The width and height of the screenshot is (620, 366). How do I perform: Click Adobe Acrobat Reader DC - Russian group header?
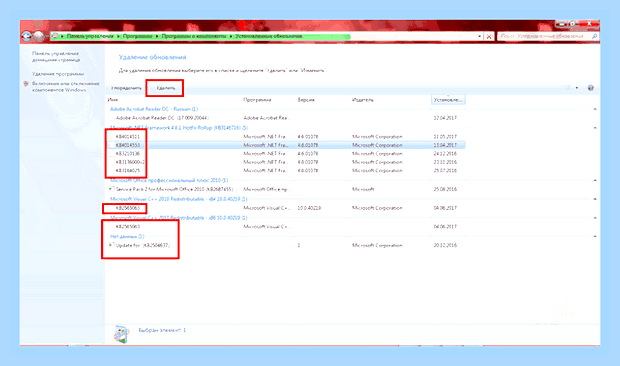tap(154, 109)
